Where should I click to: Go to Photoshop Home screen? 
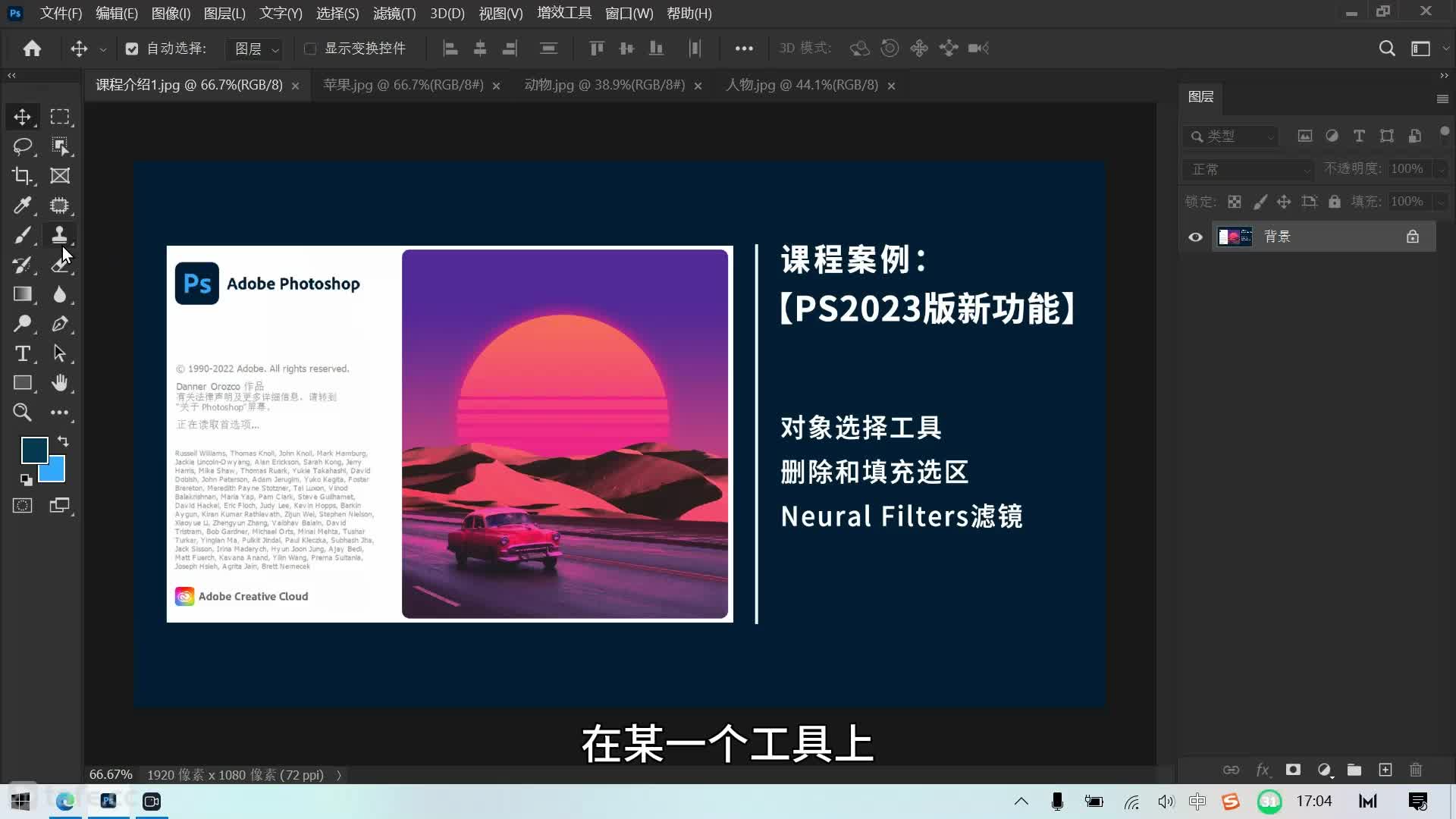32,49
